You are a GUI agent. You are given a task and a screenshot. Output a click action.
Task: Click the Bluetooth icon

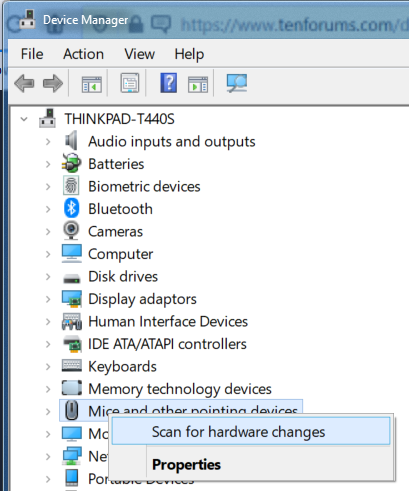(x=71, y=208)
